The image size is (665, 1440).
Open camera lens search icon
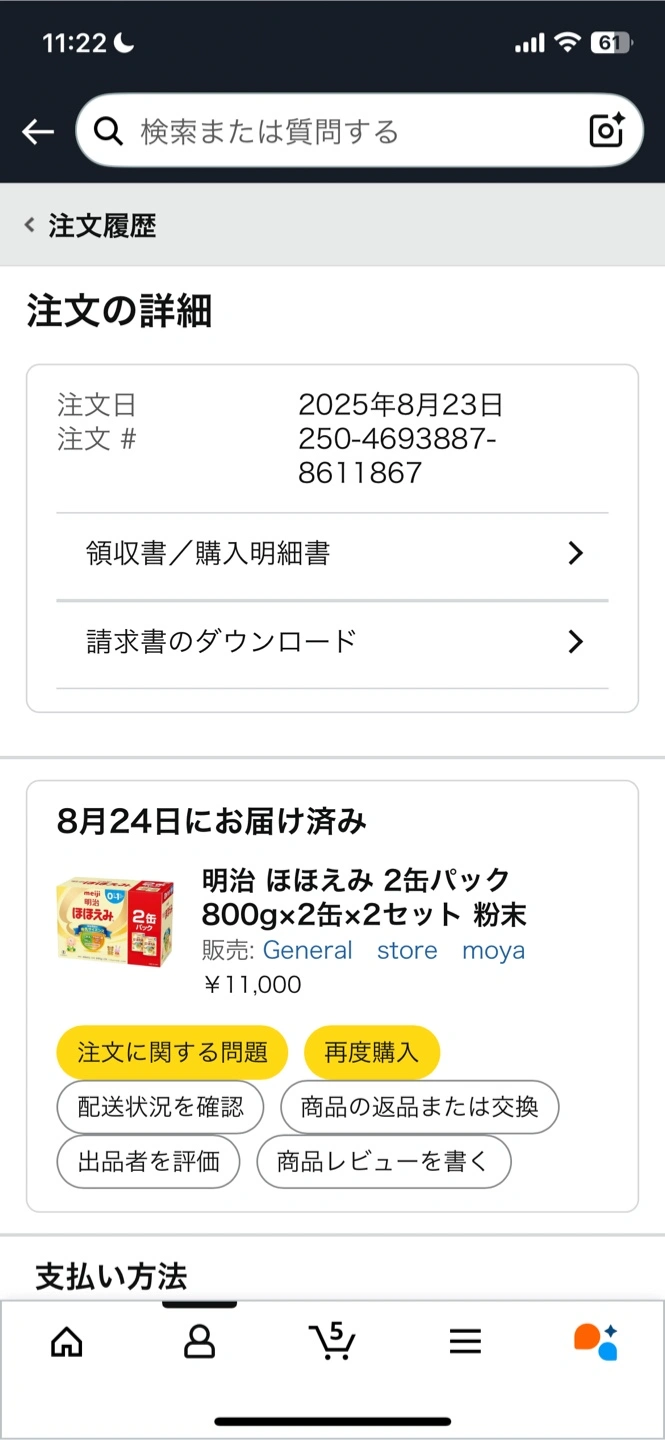[606, 131]
